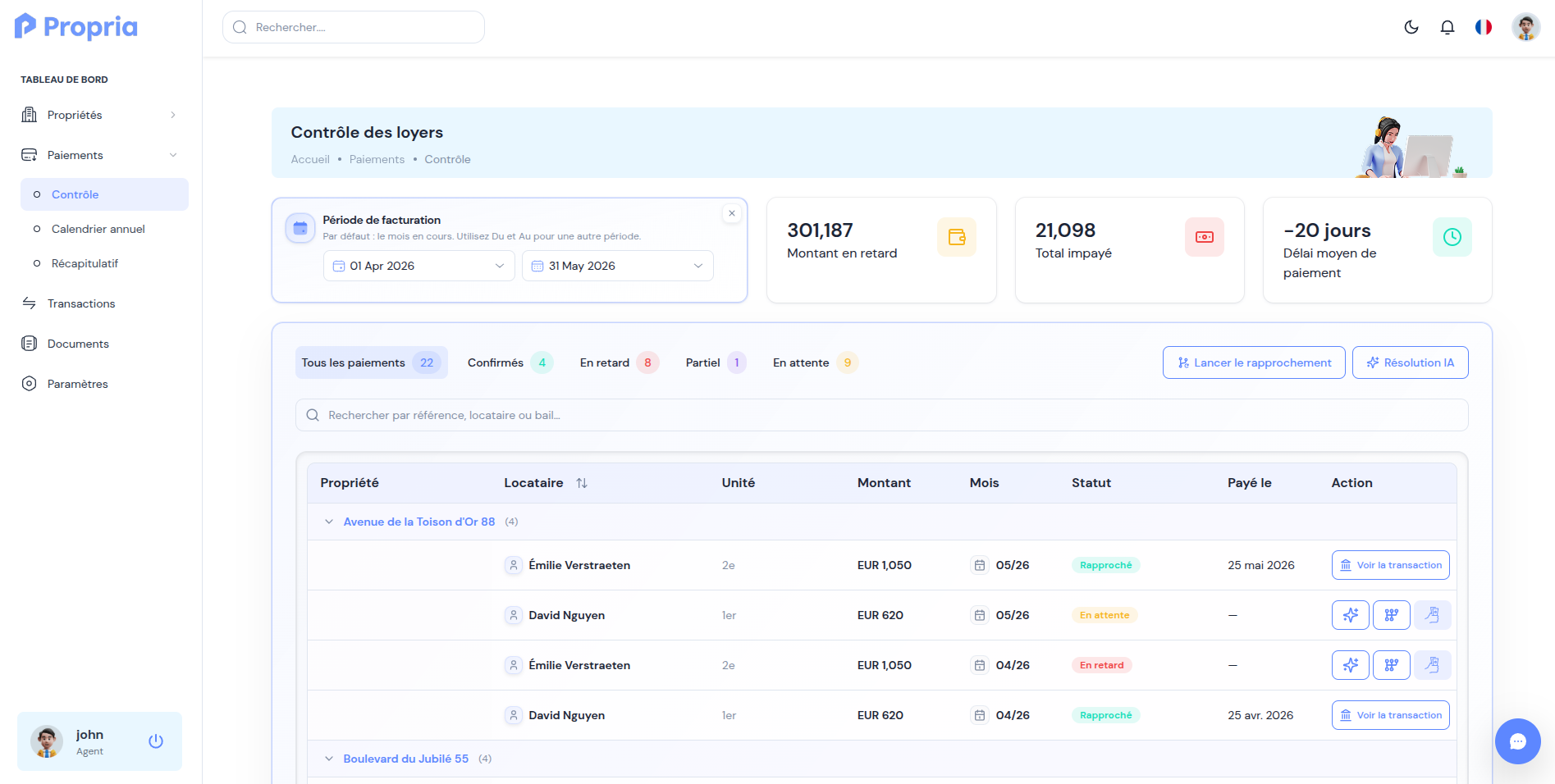Close the Période de facturation card
This screenshot has height=784, width=1555.
[x=732, y=213]
